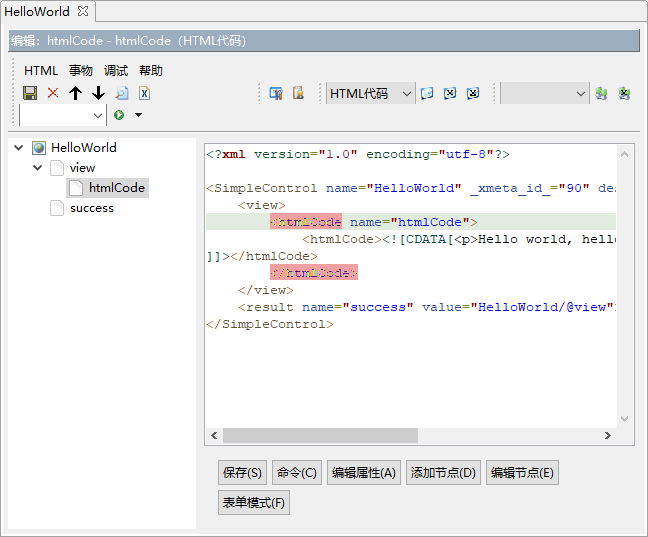Click the 编辑: htmlCode title bar
Screen dimensions: 648x537
[324, 41]
